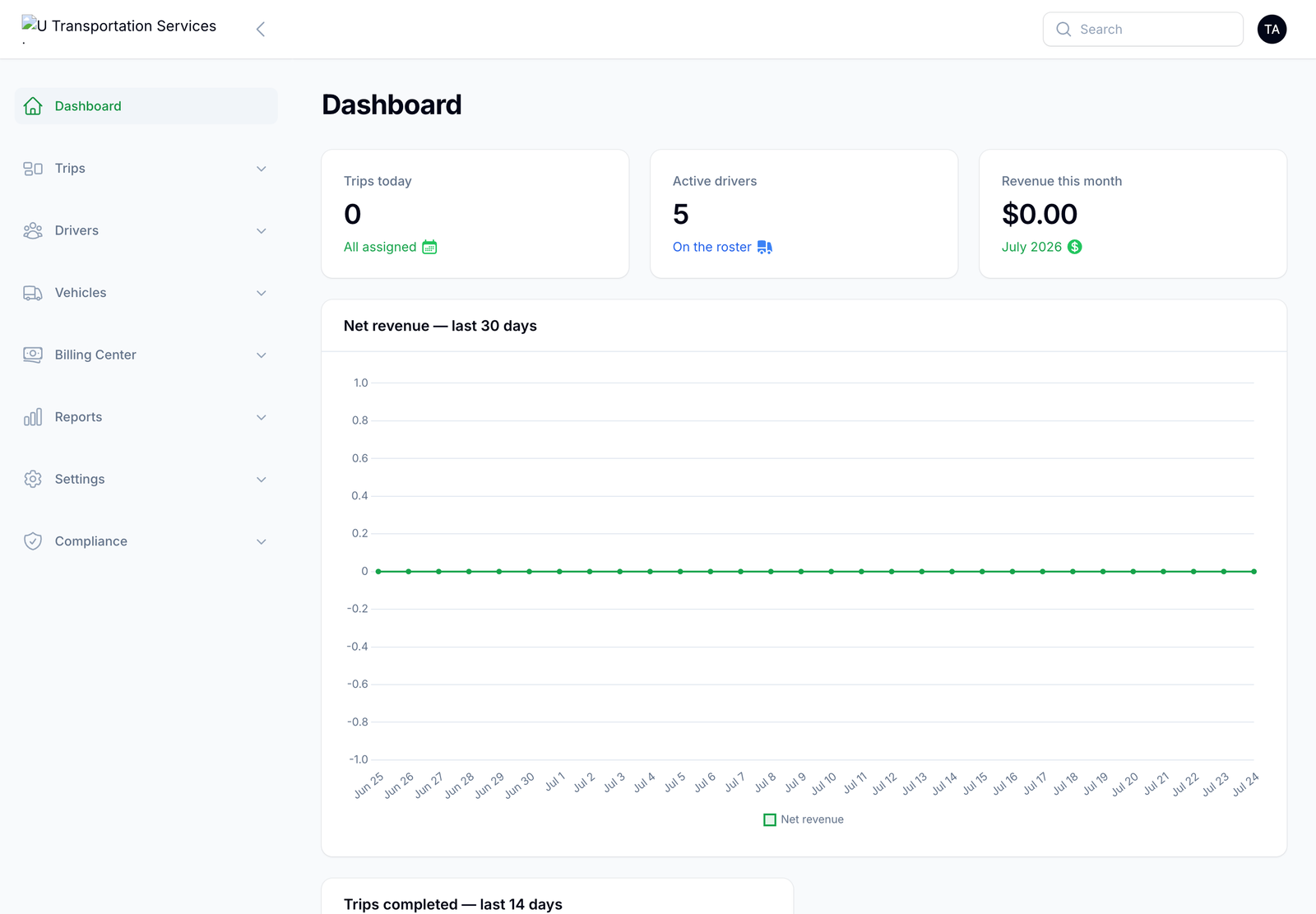Select the Trips sidebar item
This screenshot has height=914, width=1316.
coord(146,169)
